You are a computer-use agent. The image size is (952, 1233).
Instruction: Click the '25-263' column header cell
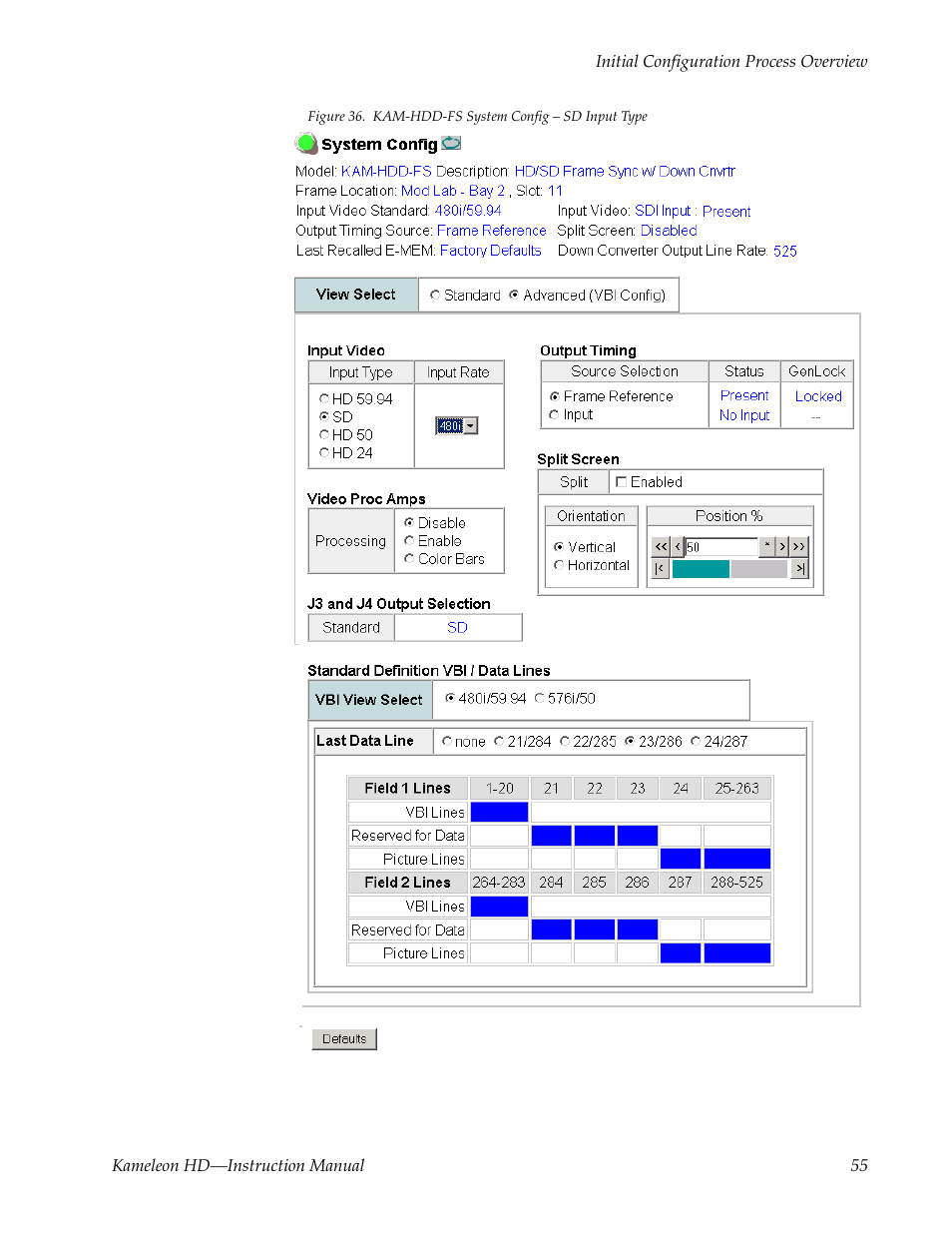[x=737, y=789]
